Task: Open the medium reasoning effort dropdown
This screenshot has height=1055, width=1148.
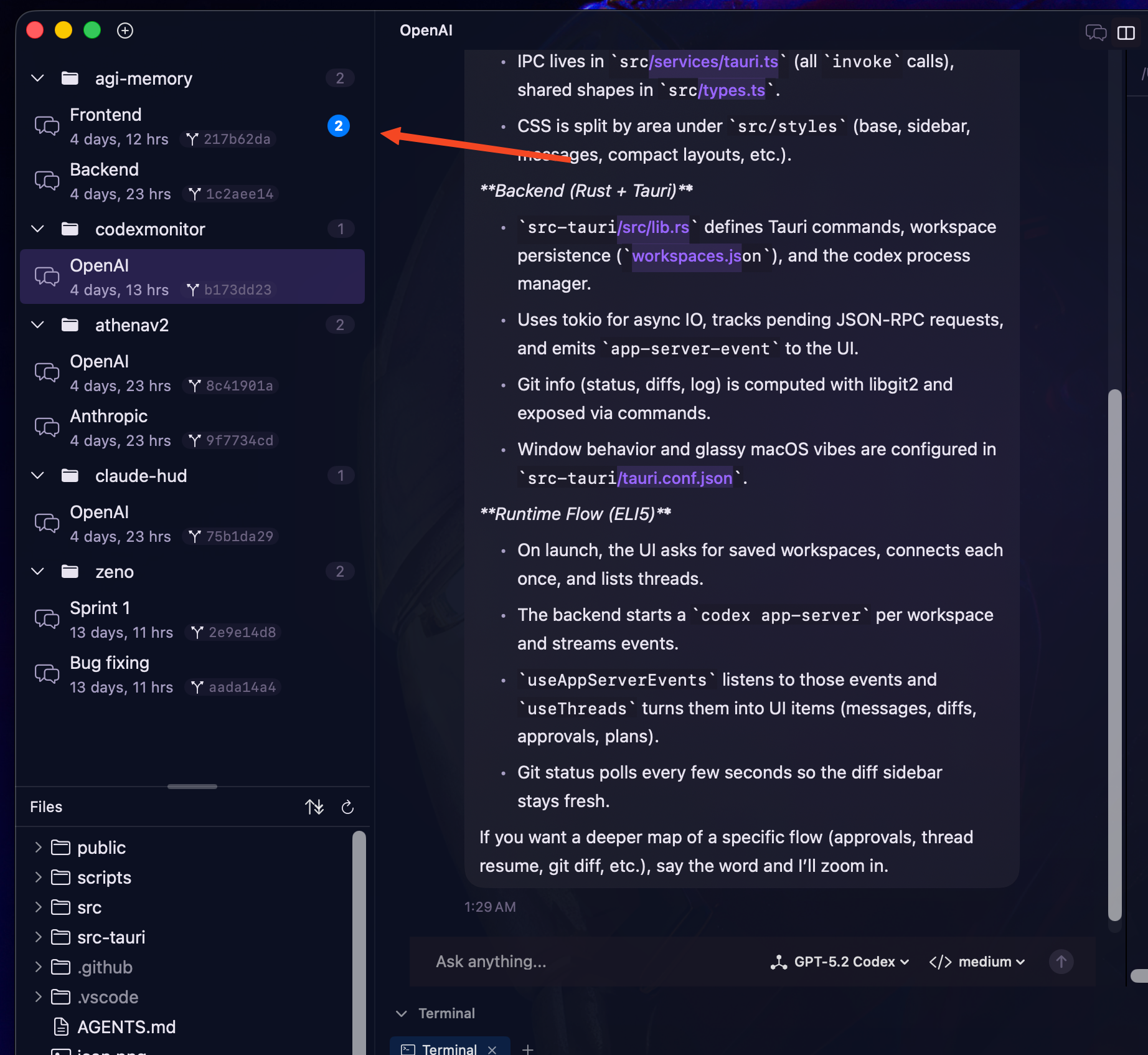Action: pyautogui.click(x=977, y=962)
